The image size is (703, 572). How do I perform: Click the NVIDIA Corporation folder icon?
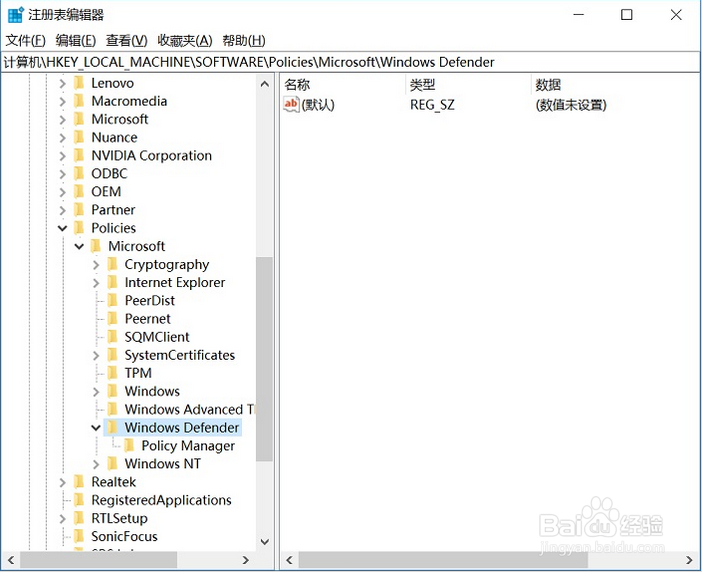coord(79,155)
